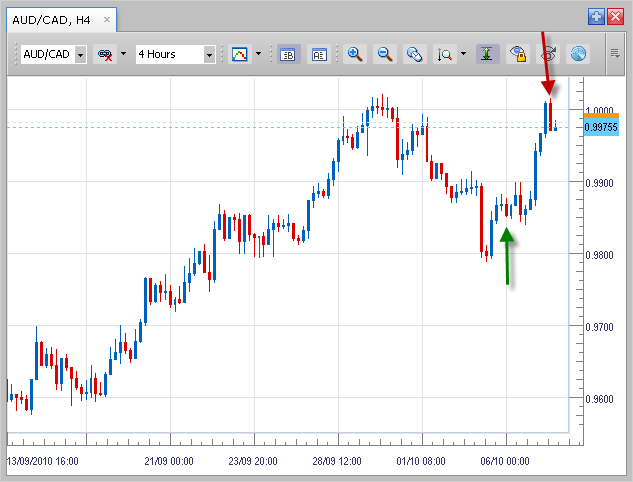The width and height of the screenshot is (633, 482).
Task: Click the eye with padlock icon
Action: click(x=518, y=54)
